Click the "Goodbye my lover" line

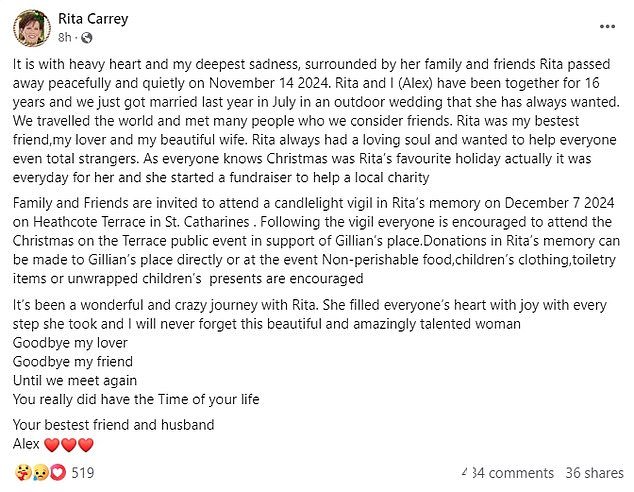(70, 343)
